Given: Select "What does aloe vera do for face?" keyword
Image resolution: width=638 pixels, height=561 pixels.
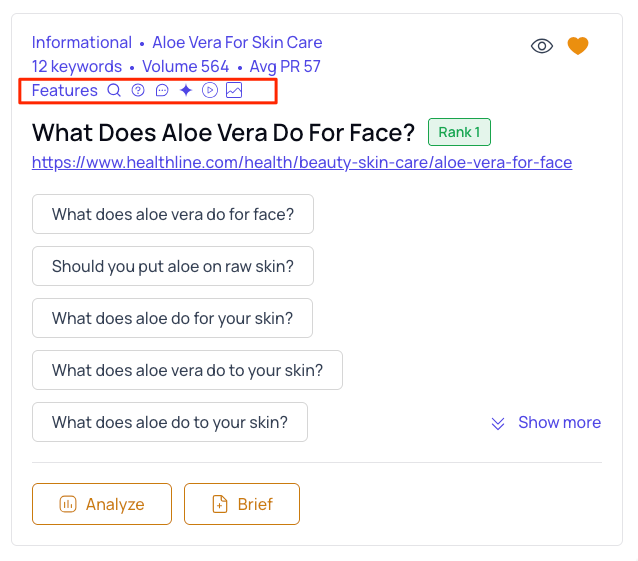Looking at the screenshot, I should coord(173,214).
